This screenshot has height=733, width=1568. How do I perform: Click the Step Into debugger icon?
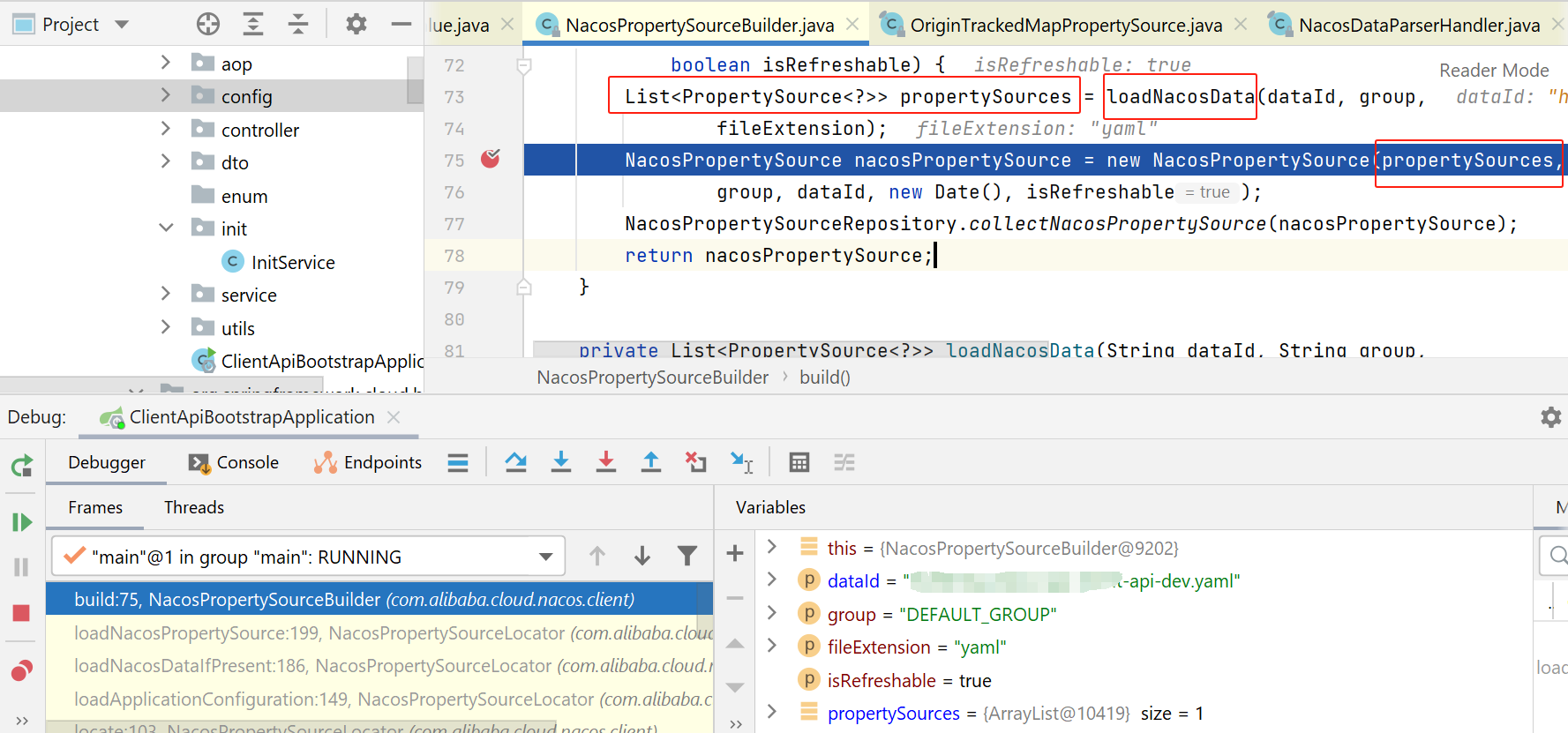click(561, 462)
